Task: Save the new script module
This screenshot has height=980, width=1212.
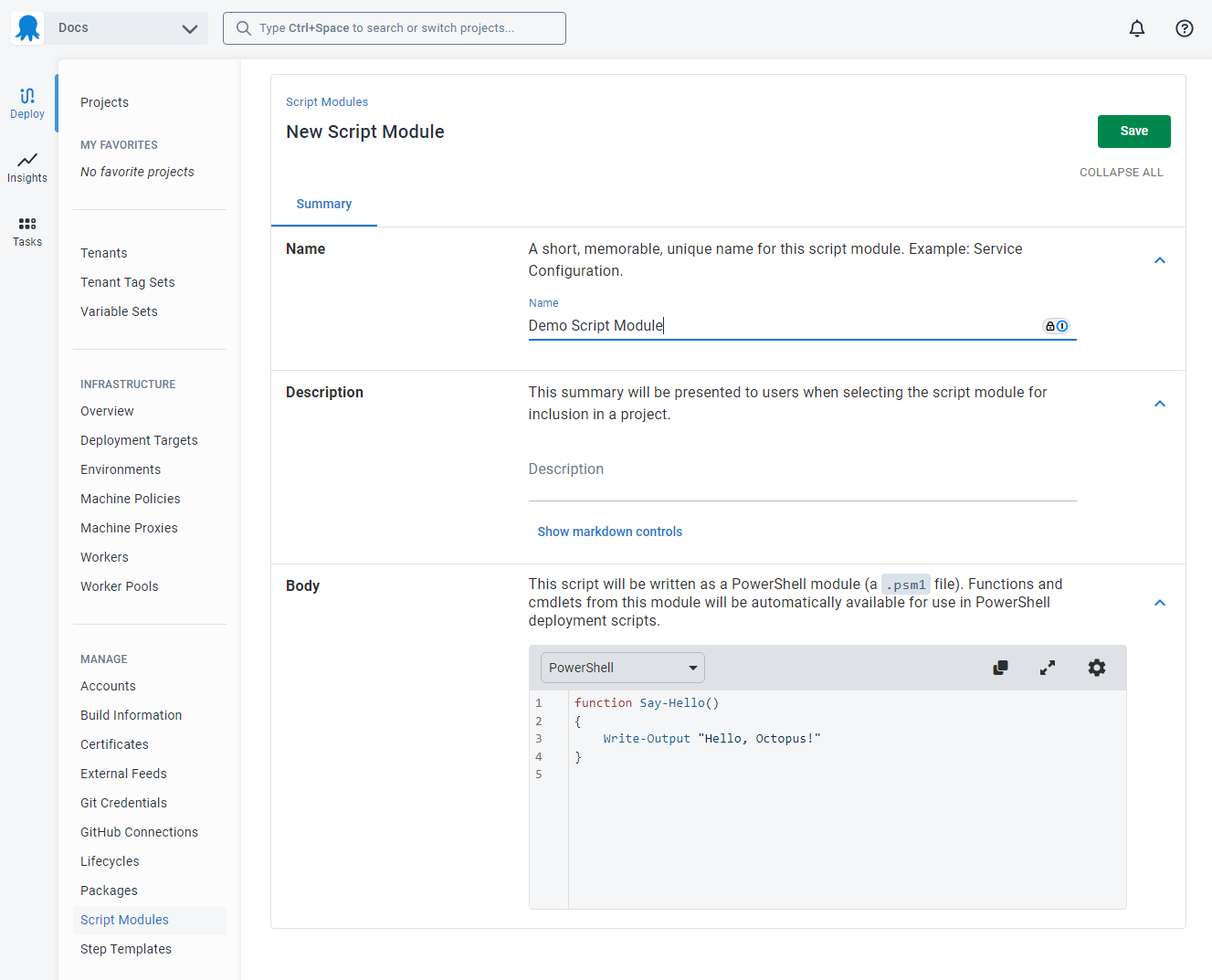Action: tap(1134, 132)
